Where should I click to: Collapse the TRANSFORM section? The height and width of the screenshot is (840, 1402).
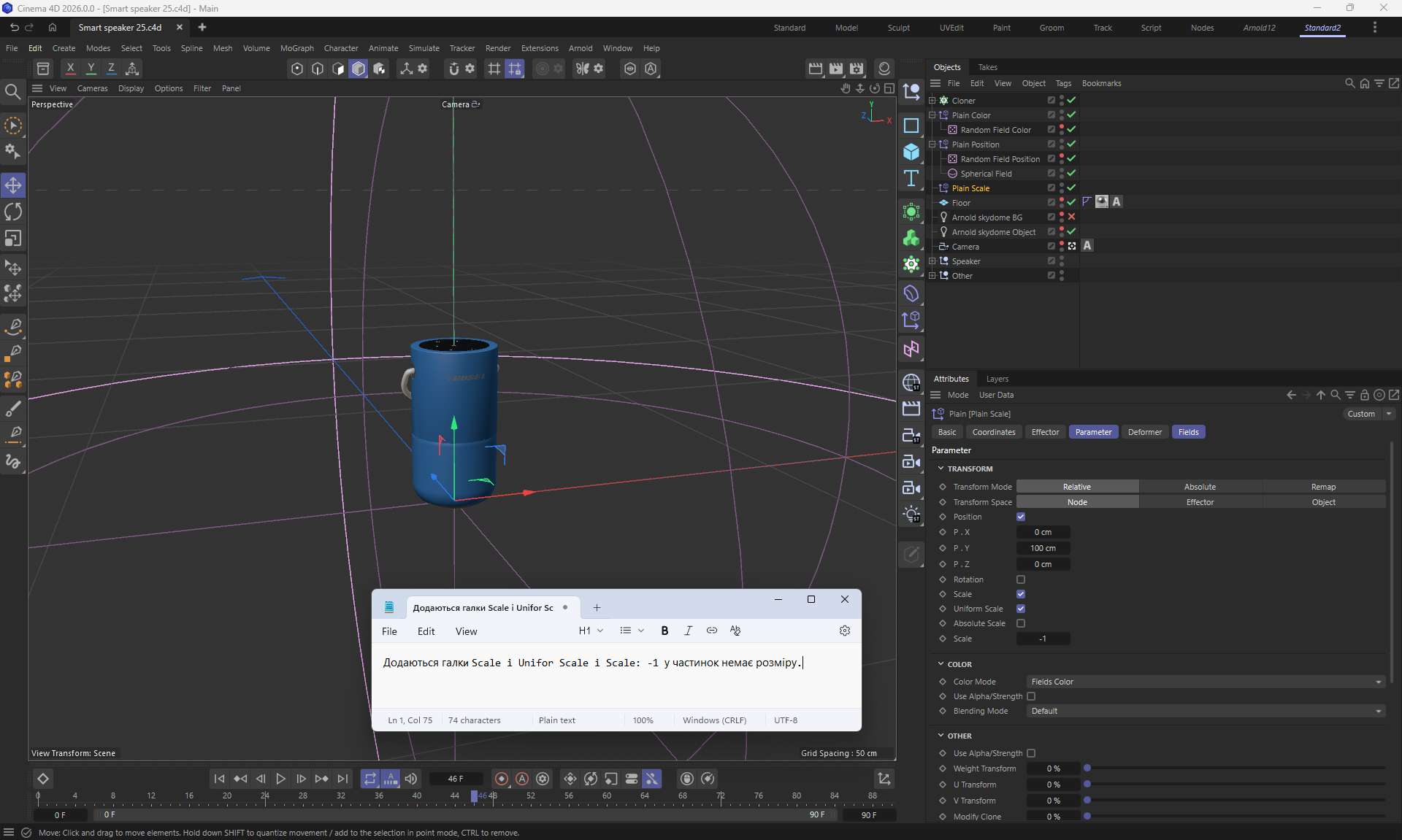pyautogui.click(x=941, y=469)
